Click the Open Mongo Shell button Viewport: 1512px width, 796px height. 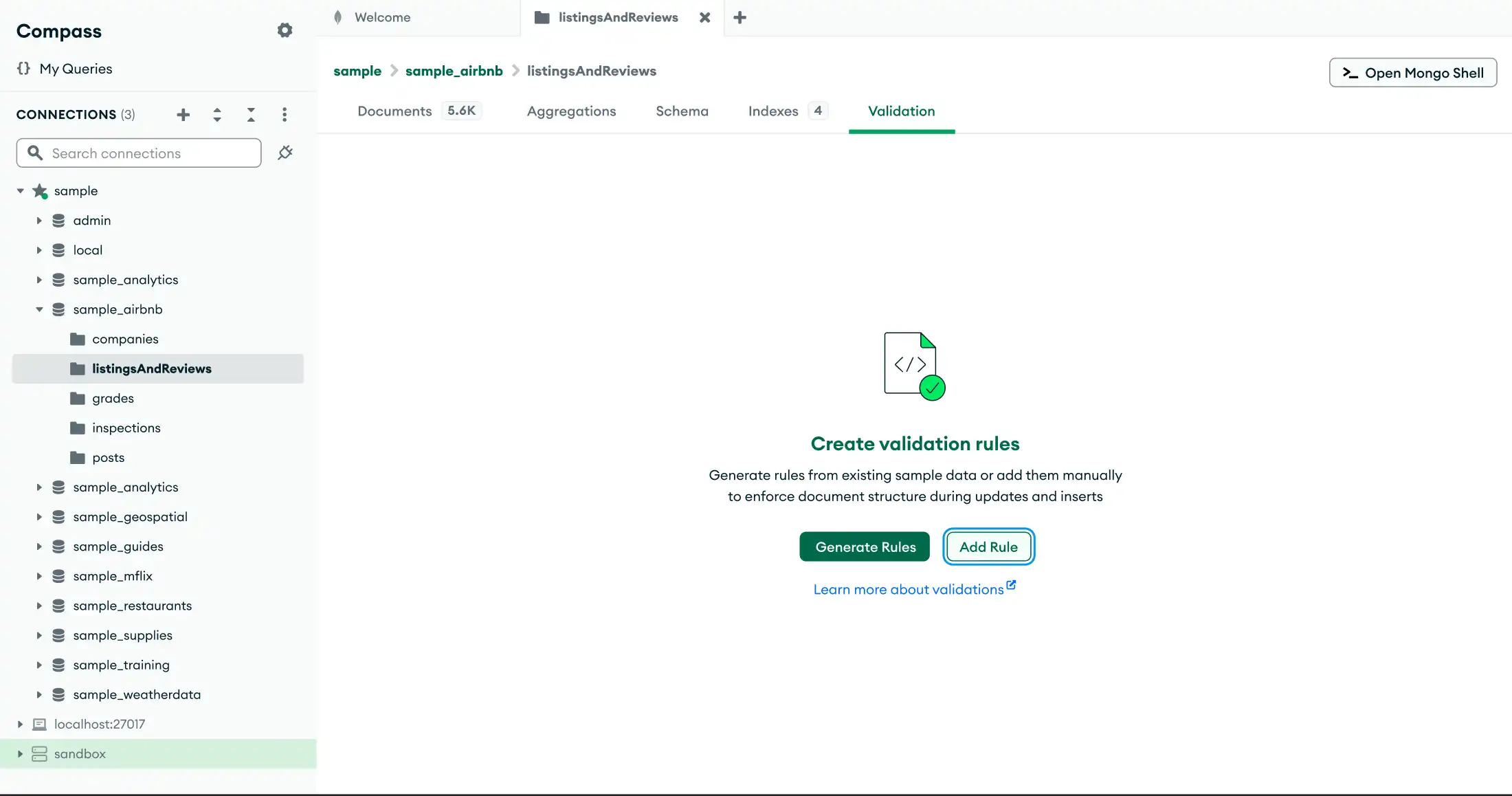(1412, 72)
